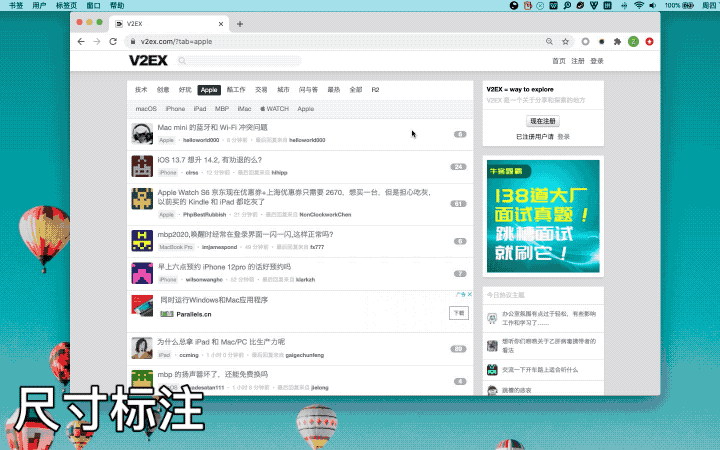Open the MBP node link
Screen dimensions: 720x450
222,109
